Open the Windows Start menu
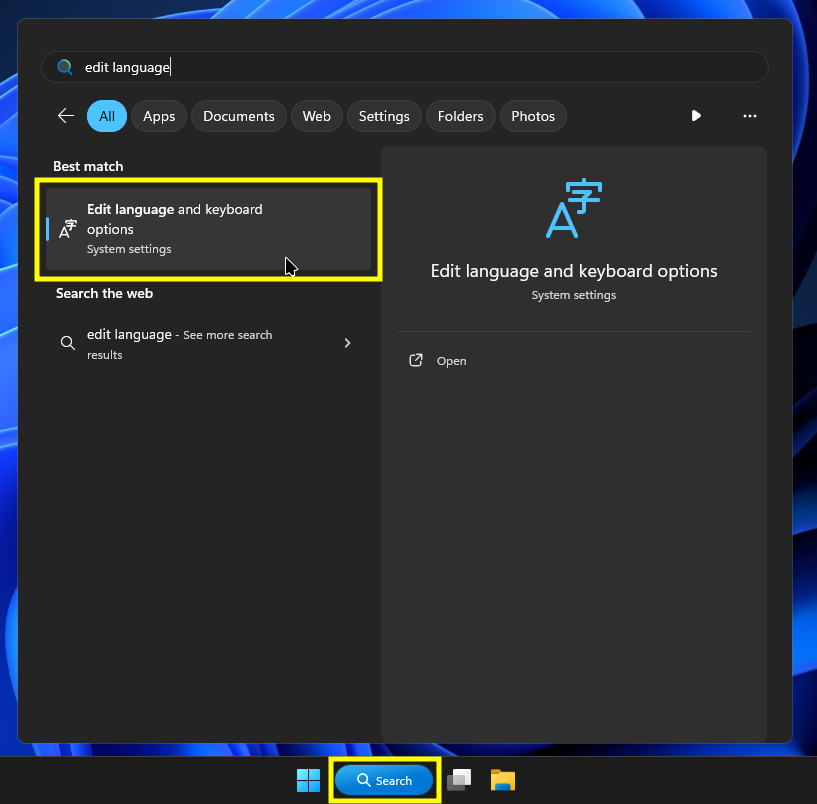Viewport: 817px width, 804px height. pos(308,780)
